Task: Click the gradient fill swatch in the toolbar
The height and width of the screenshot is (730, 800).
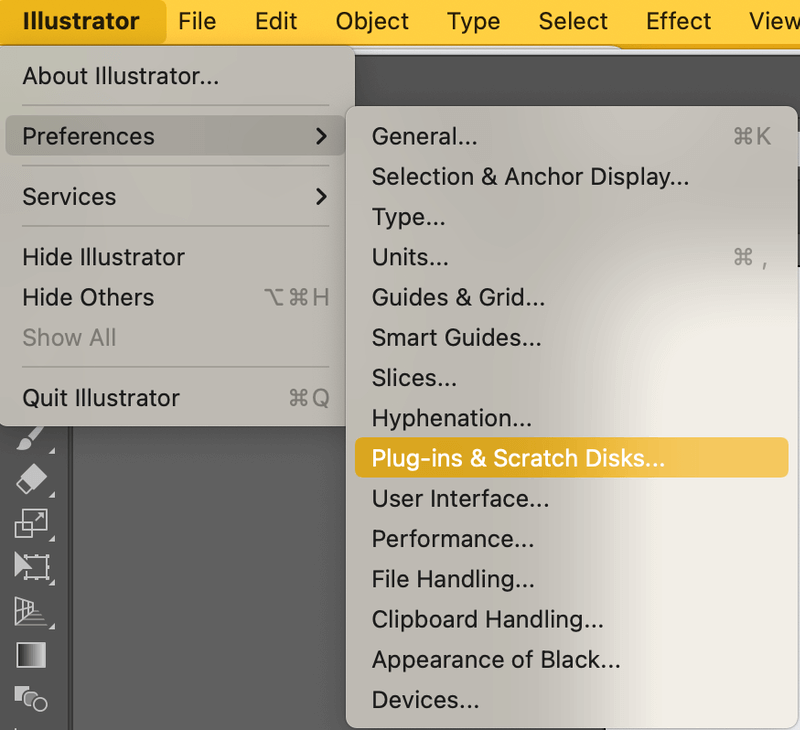Action: (x=30, y=655)
